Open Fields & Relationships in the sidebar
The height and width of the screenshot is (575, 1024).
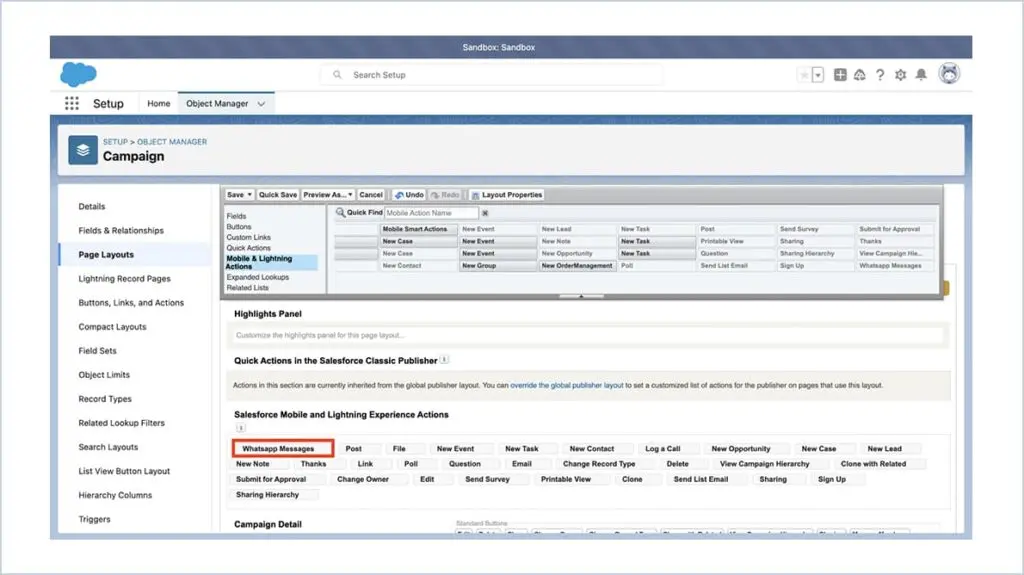(121, 231)
